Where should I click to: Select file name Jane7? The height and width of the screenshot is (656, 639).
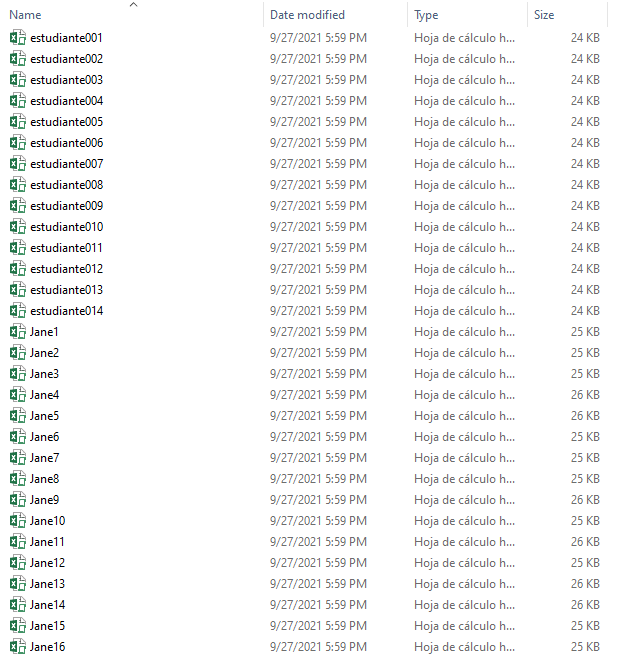coord(44,458)
